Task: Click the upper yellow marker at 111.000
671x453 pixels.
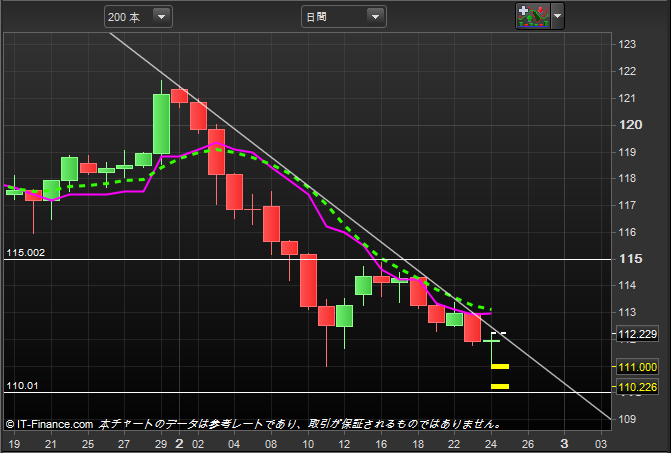Action: [500, 366]
